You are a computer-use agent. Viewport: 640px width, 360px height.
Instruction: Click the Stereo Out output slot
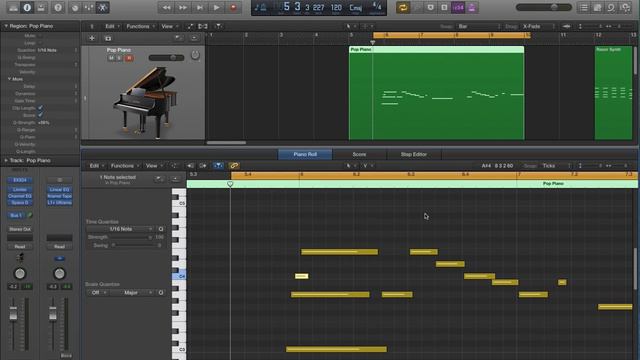pos(20,229)
